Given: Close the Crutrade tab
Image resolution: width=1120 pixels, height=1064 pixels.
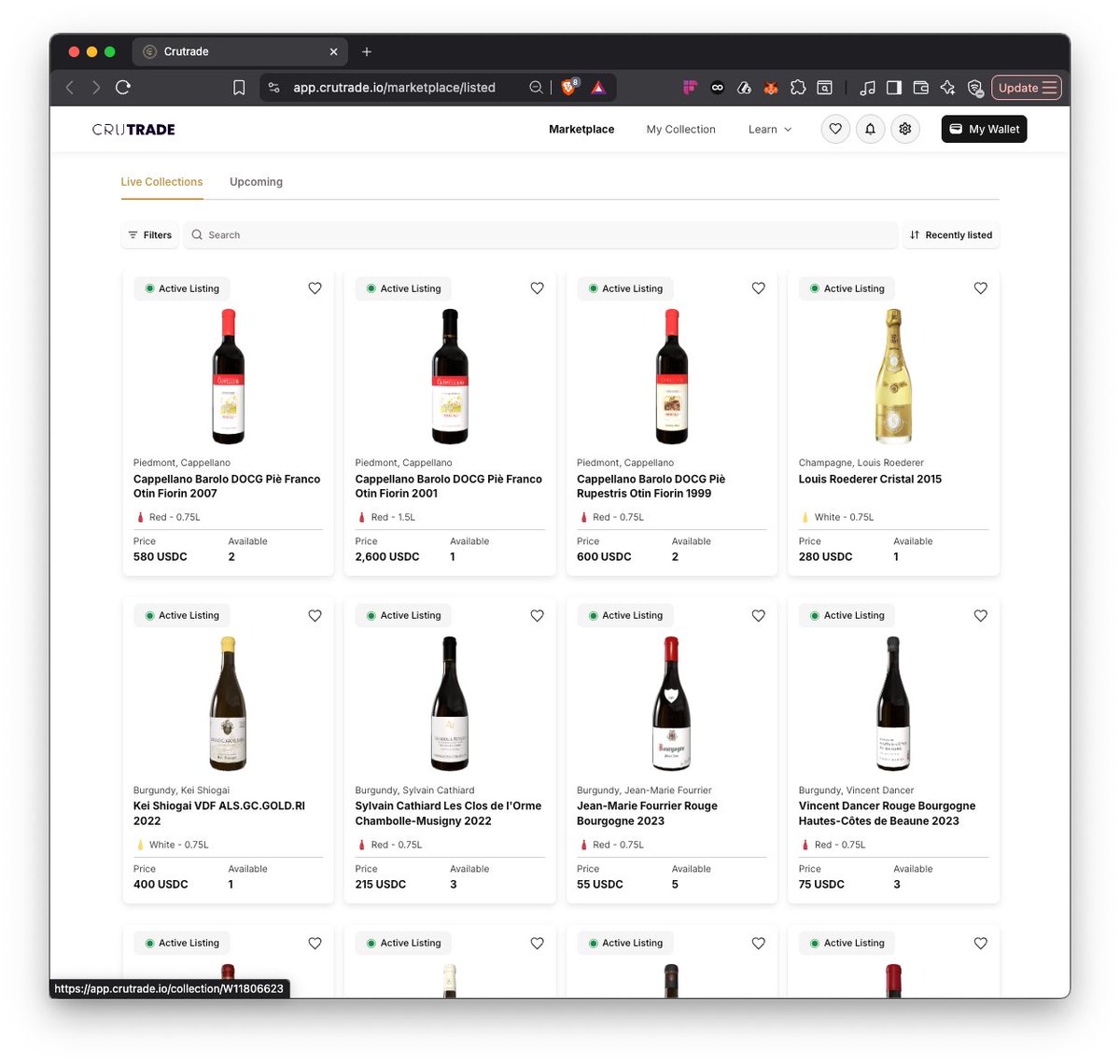Looking at the screenshot, I should click(x=334, y=51).
